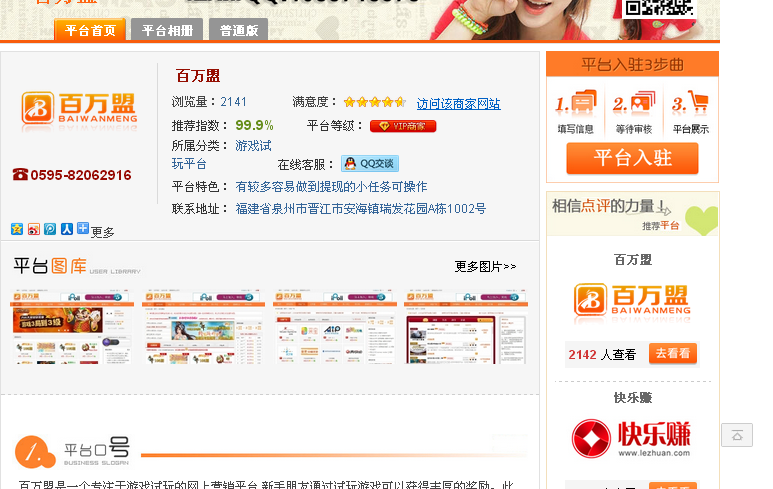This screenshot has height=489, width=773.
Task: Click the 平台入驻3步曲 header
Action: 632,65
